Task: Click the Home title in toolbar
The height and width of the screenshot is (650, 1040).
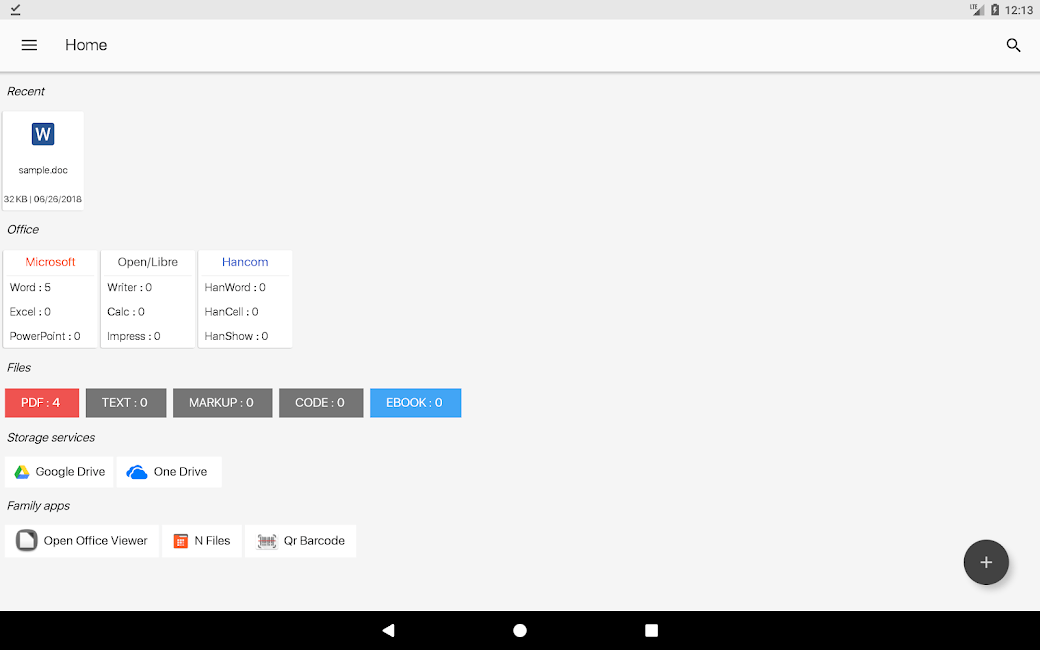Action: pos(86,45)
